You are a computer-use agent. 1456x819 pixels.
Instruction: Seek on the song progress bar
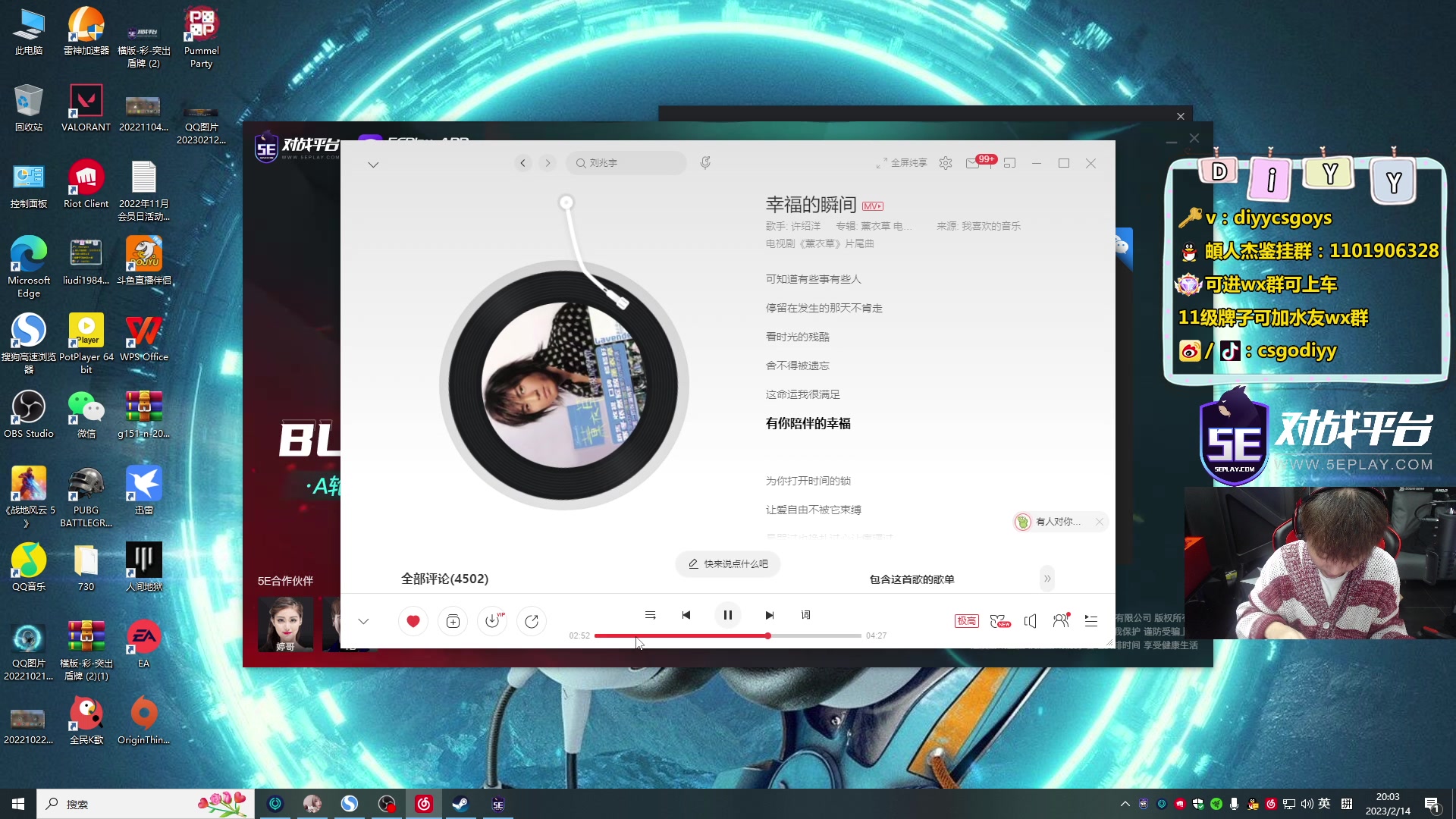click(728, 635)
